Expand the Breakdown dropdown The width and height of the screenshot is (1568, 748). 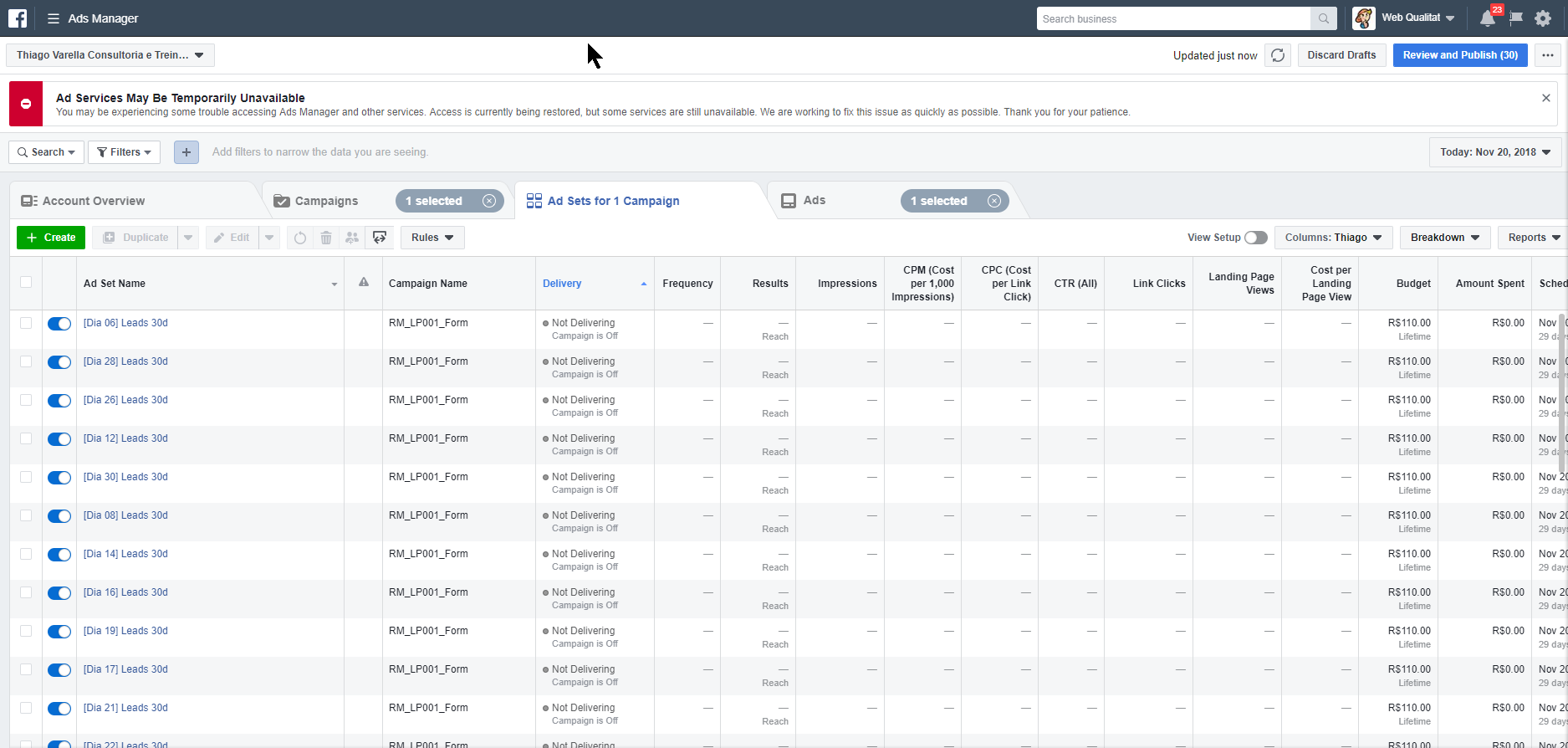(1444, 238)
